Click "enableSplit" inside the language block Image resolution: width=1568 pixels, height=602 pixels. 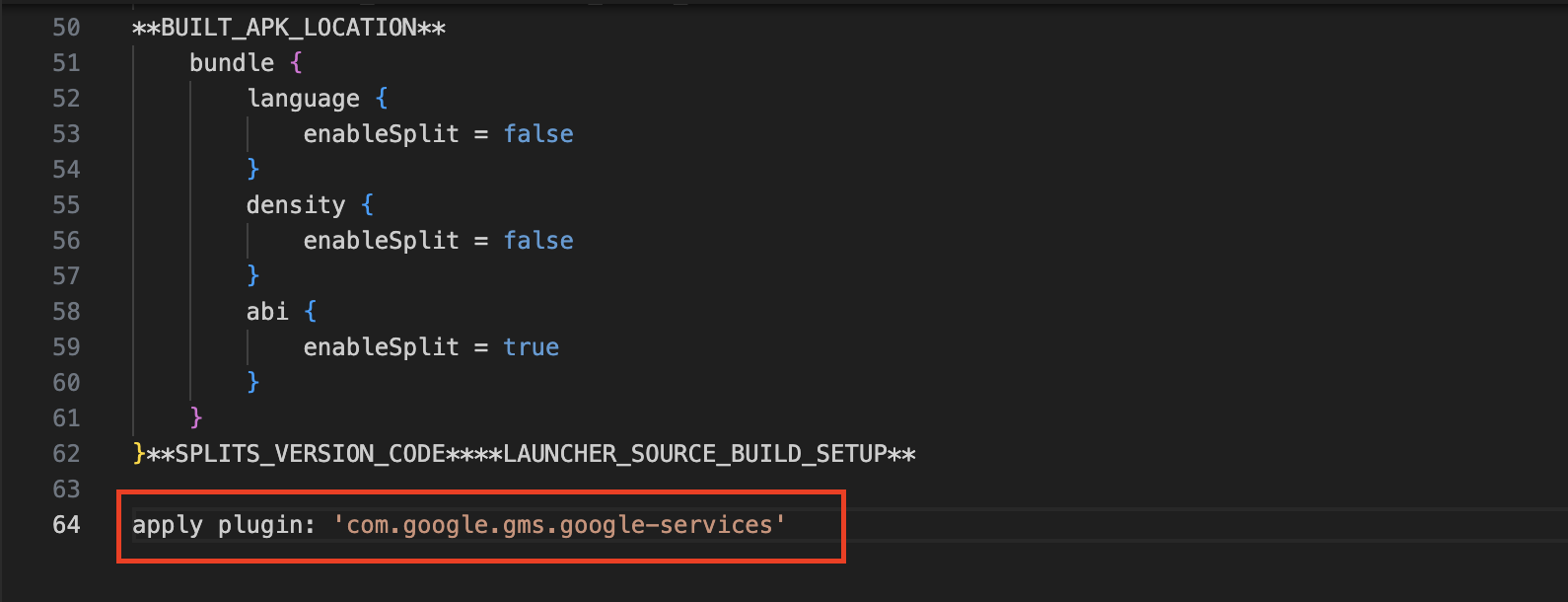pyautogui.click(x=381, y=134)
